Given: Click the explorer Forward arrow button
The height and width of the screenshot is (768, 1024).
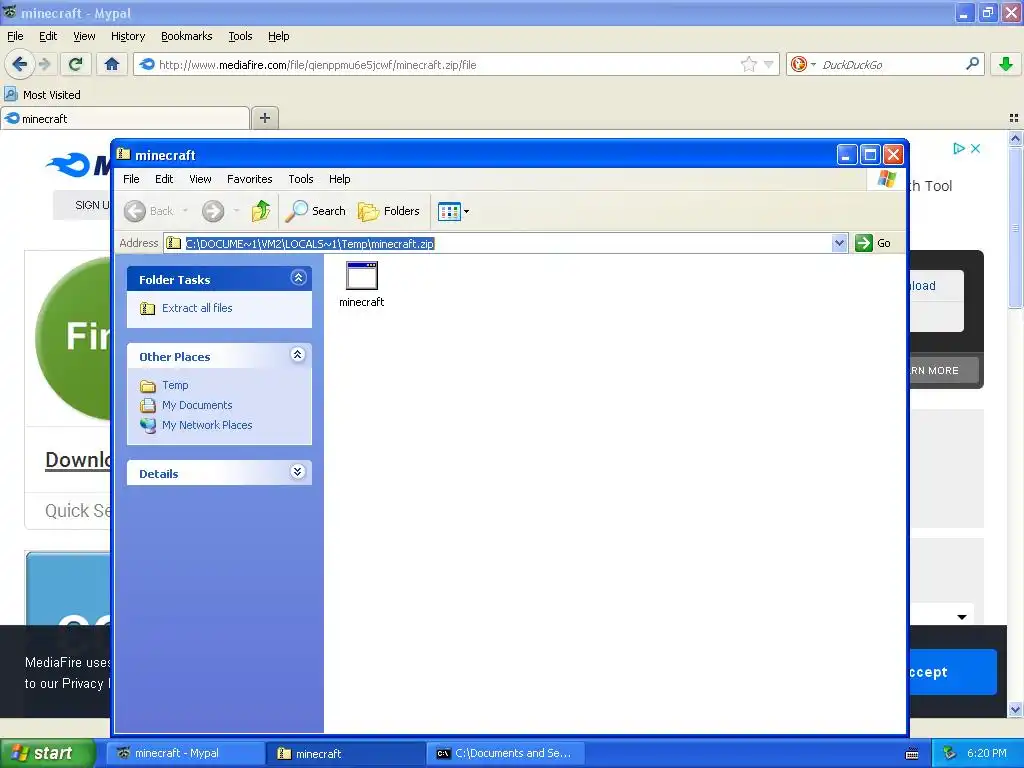Looking at the screenshot, I should (x=213, y=211).
